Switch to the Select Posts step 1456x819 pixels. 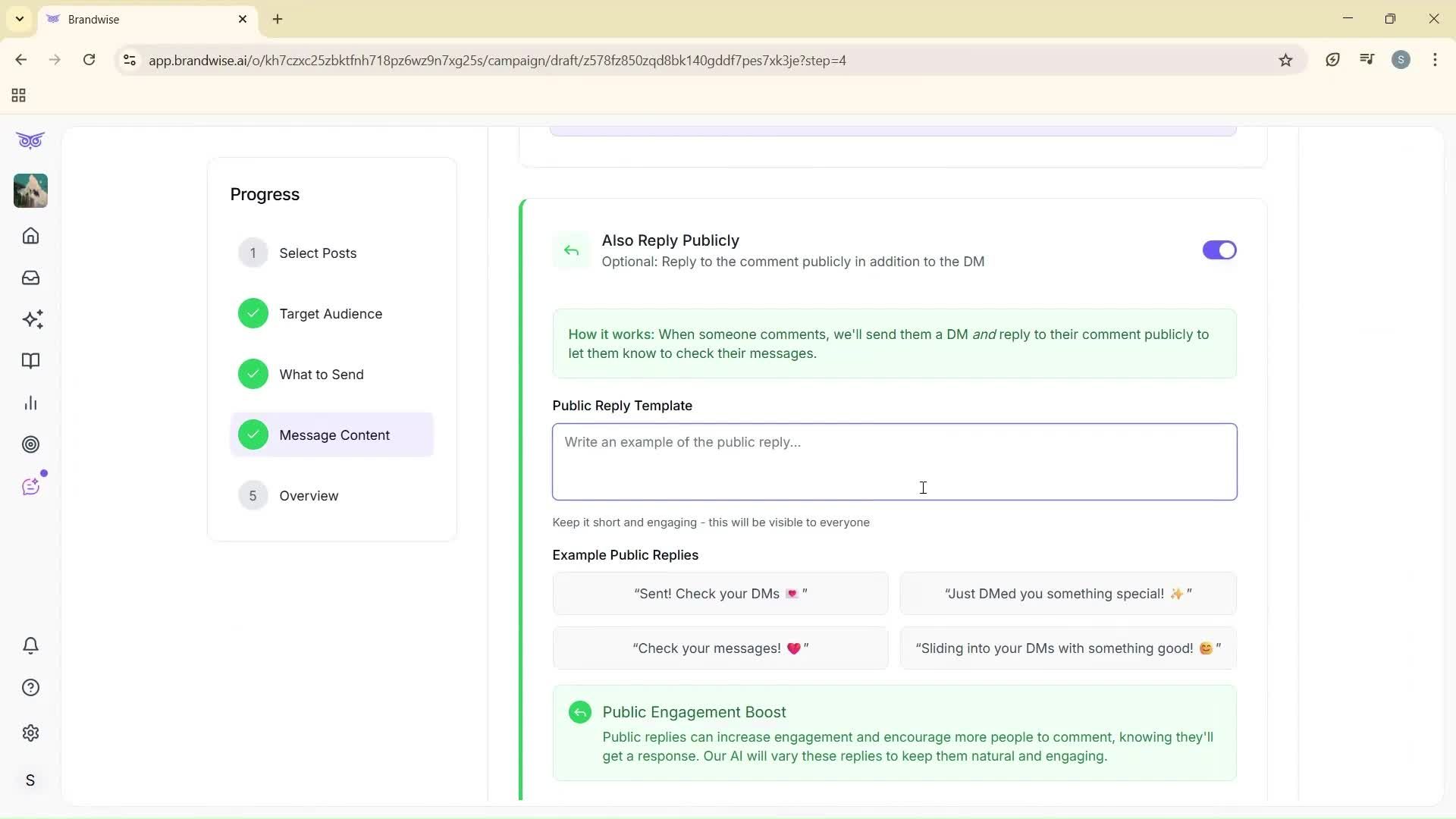pyautogui.click(x=318, y=253)
